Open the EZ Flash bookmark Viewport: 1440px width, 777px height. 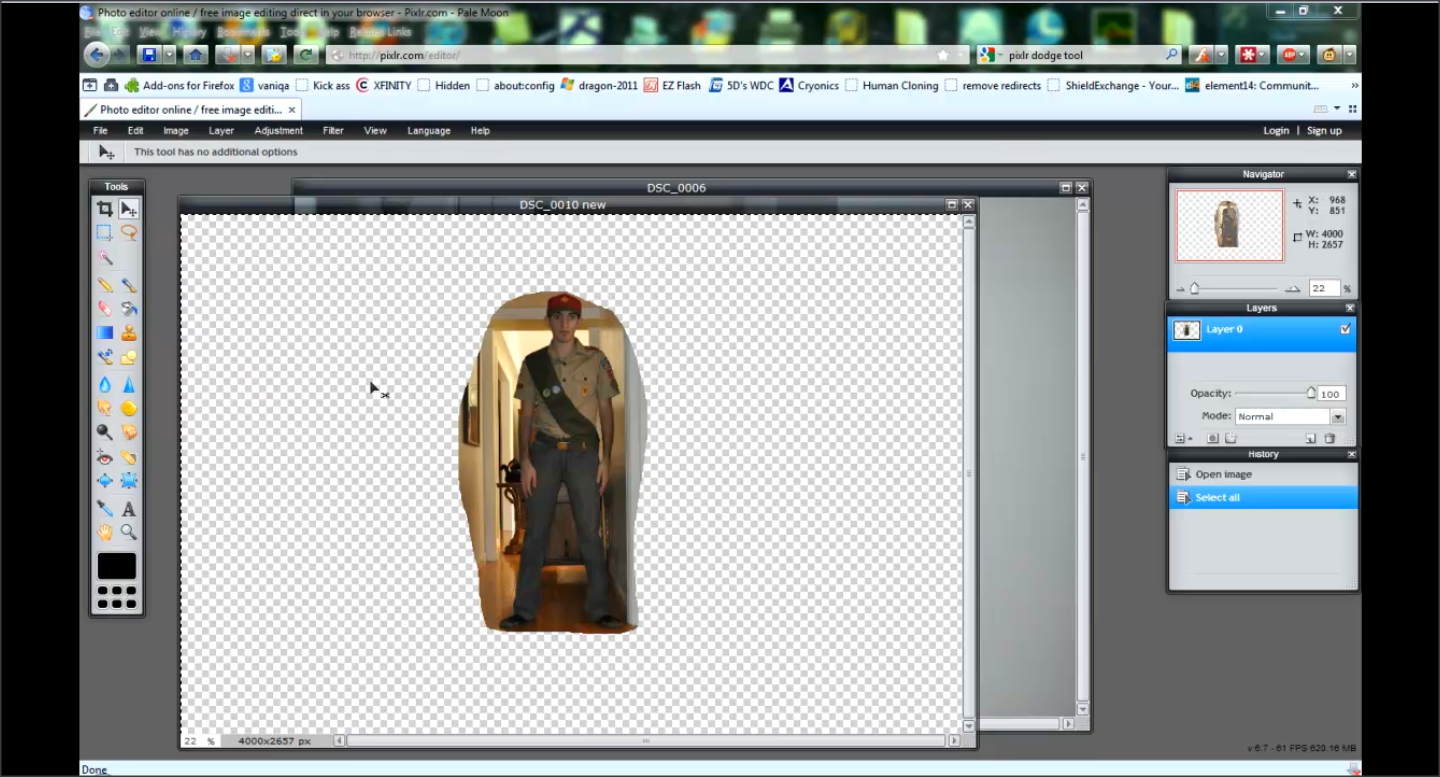point(673,86)
